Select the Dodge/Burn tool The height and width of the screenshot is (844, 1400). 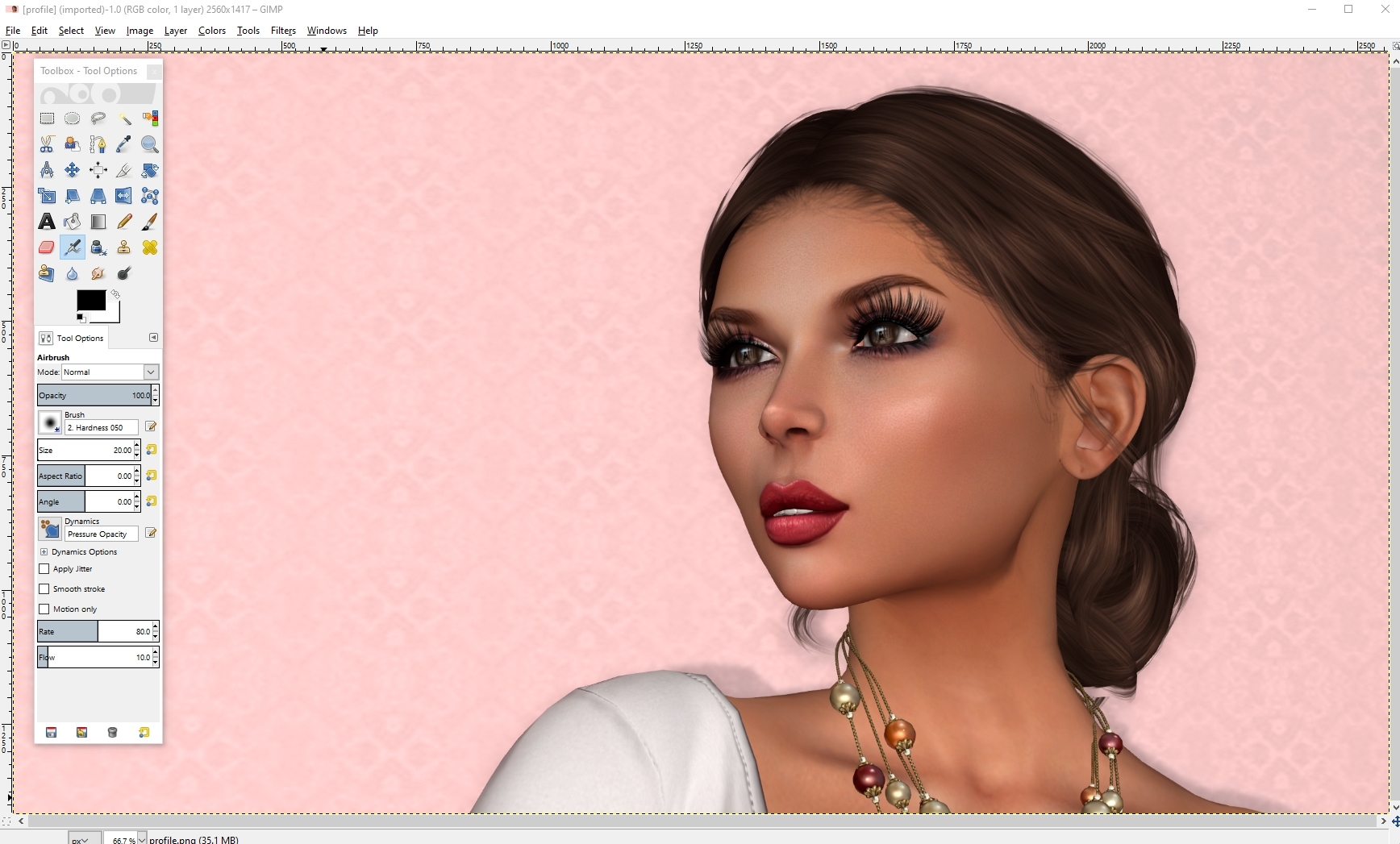(124, 273)
